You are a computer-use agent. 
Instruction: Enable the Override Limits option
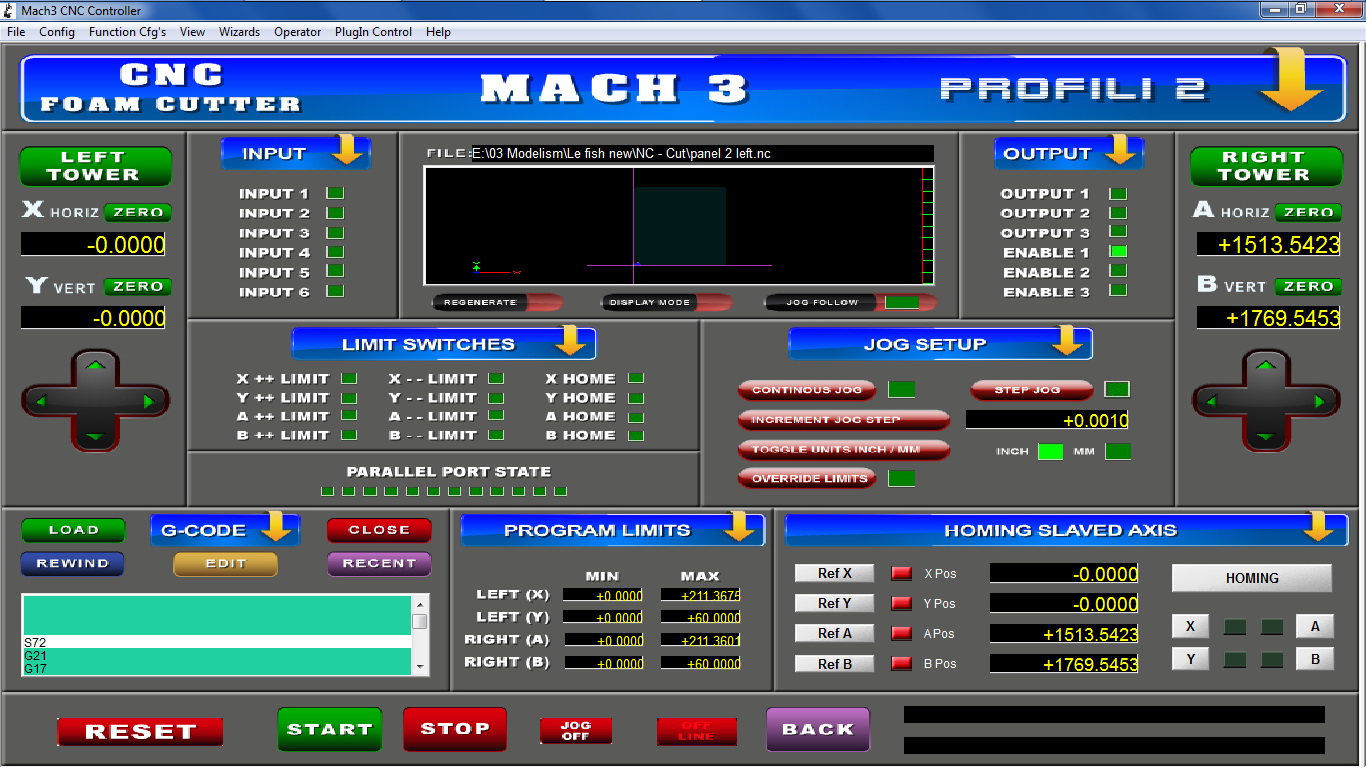(807, 479)
